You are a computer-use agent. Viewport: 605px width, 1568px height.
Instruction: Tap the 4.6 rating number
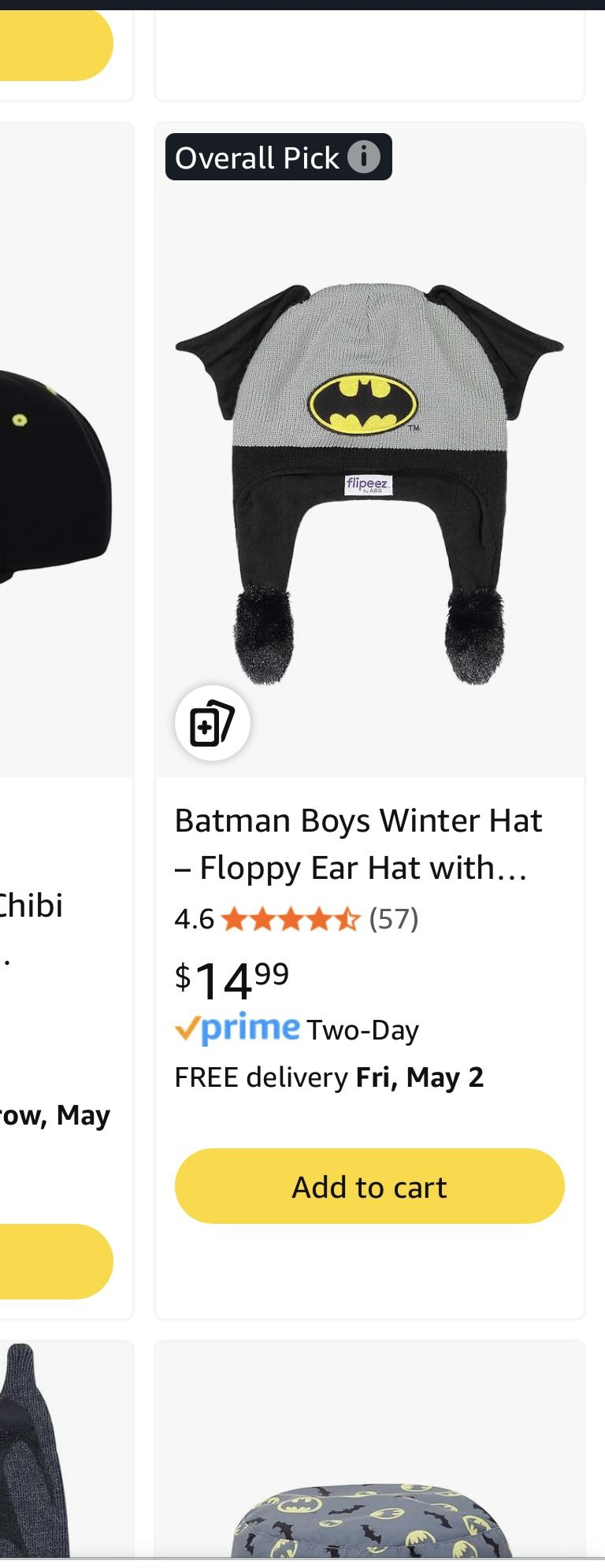[194, 919]
